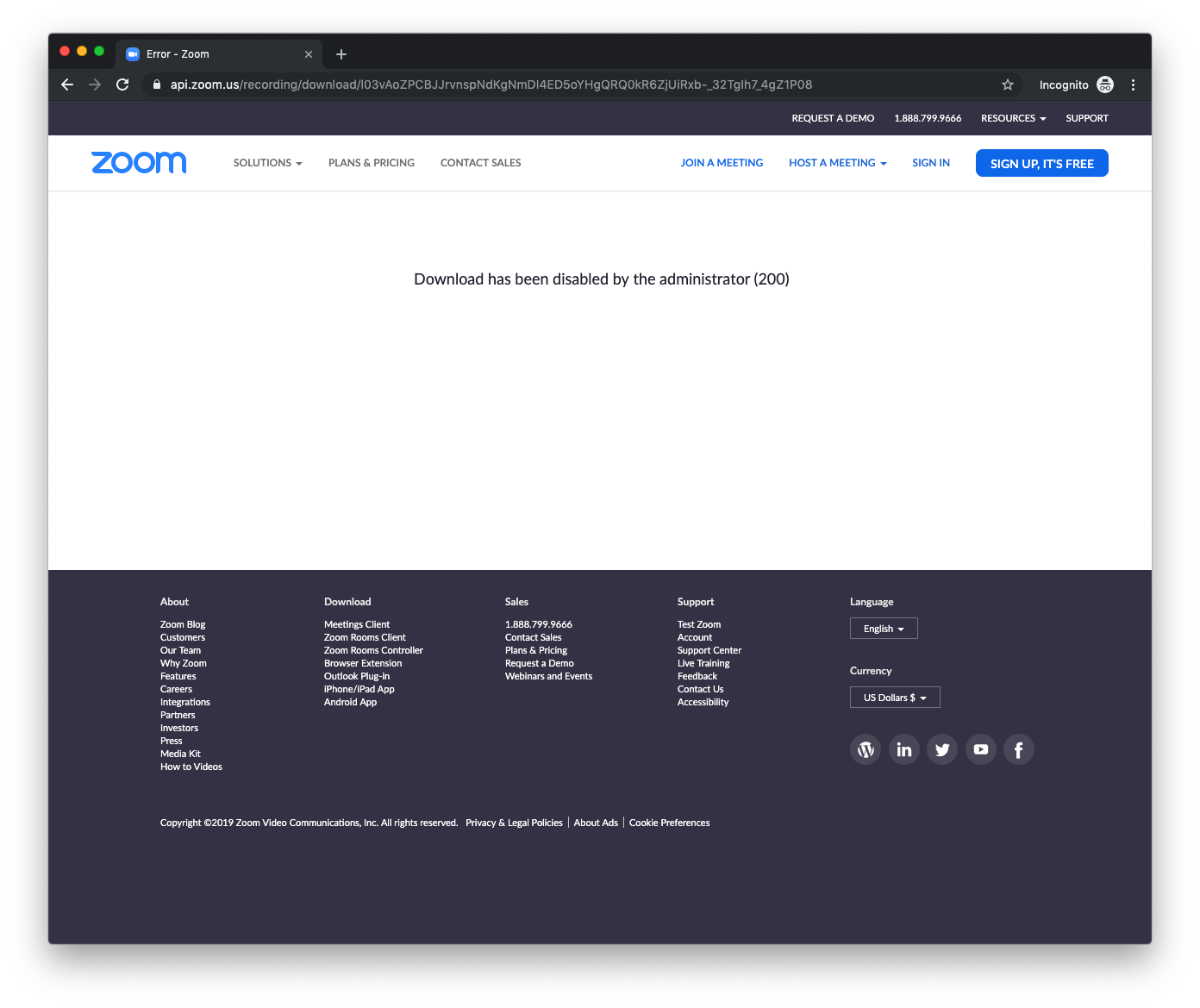This screenshot has width=1200, height=1008.
Task: Click Sign In in the header
Action: (x=931, y=163)
